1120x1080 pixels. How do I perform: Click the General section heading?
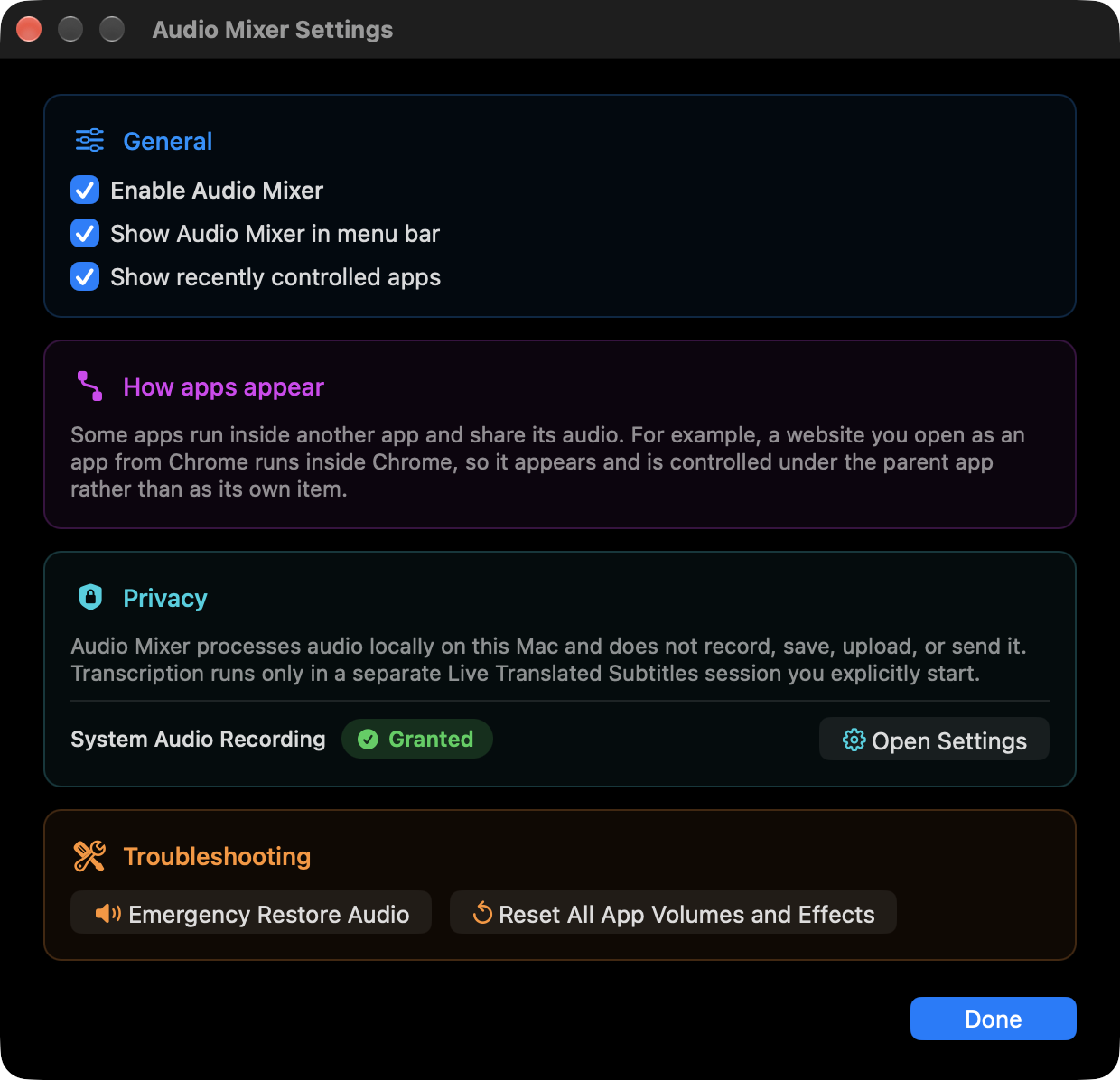point(168,141)
